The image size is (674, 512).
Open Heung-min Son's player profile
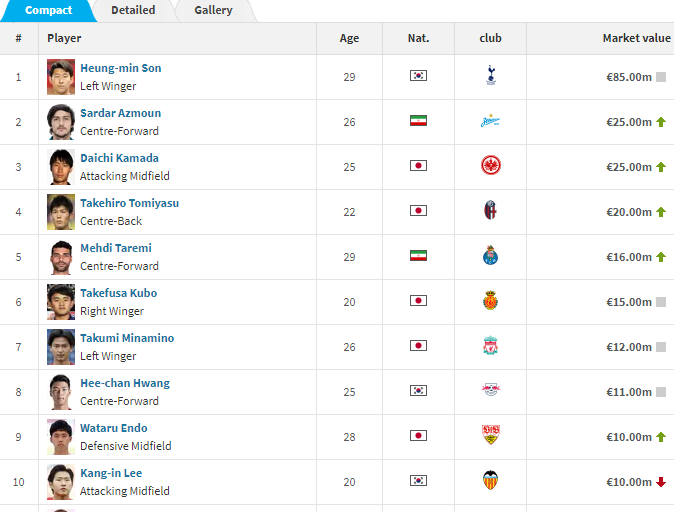click(x=120, y=68)
